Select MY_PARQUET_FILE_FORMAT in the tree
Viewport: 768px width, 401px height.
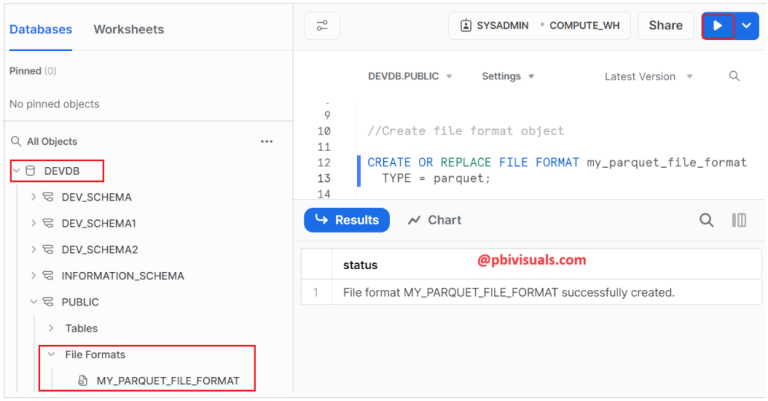pos(168,381)
